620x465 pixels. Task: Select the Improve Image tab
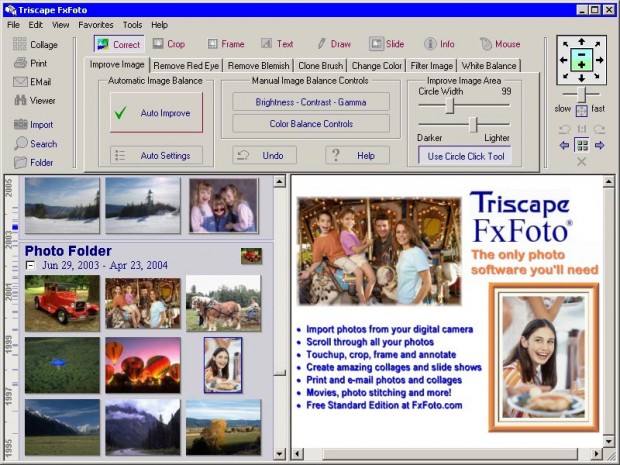117,64
